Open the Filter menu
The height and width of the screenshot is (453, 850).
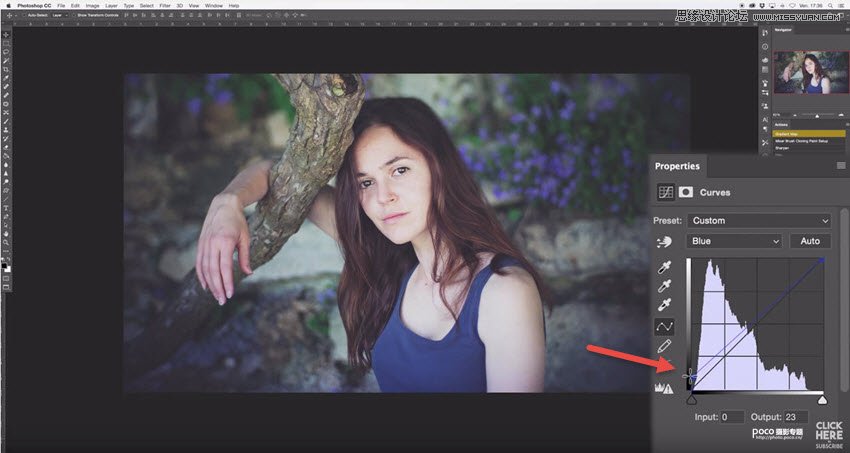click(164, 5)
